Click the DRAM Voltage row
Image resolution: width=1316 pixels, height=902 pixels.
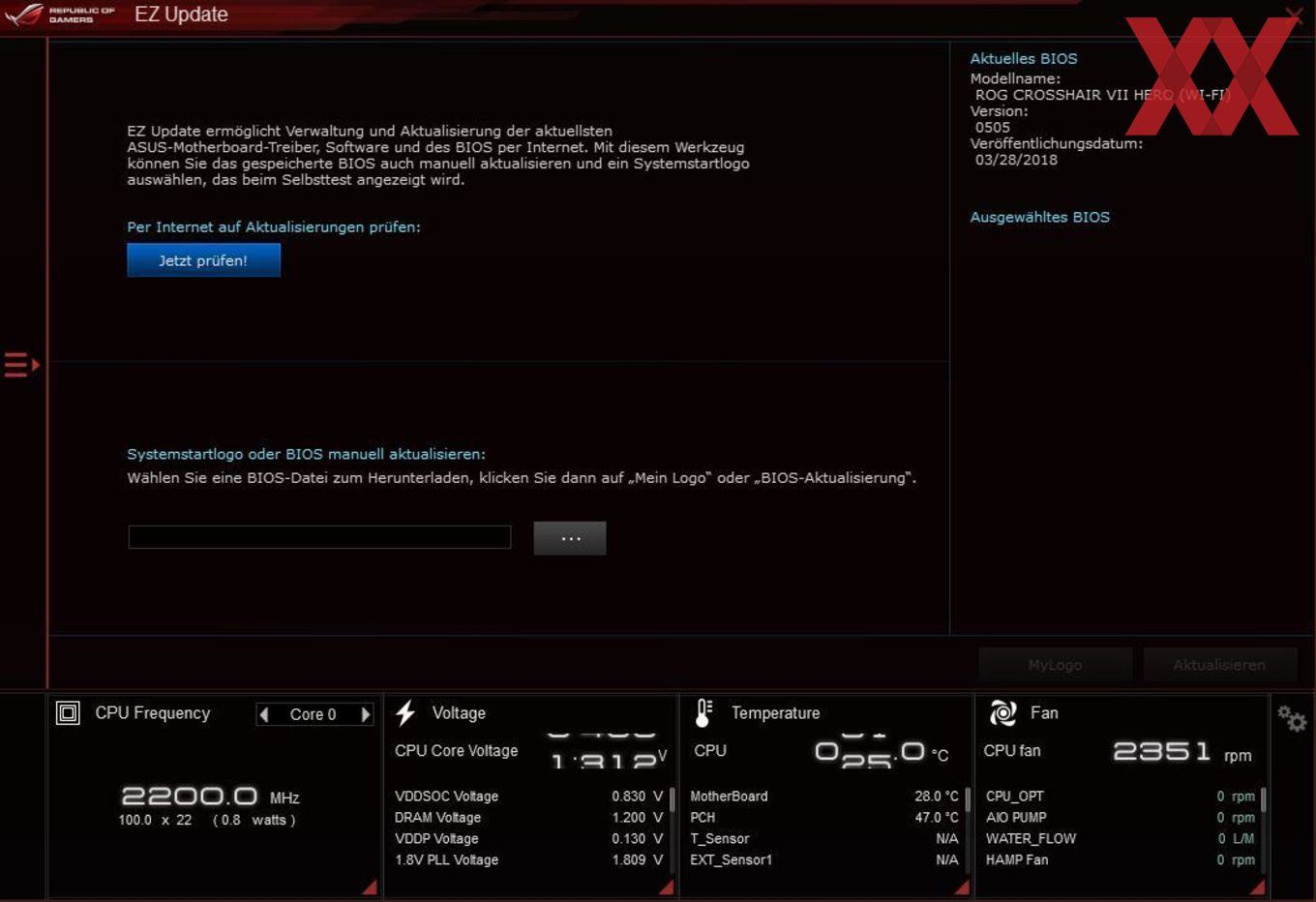[528, 818]
